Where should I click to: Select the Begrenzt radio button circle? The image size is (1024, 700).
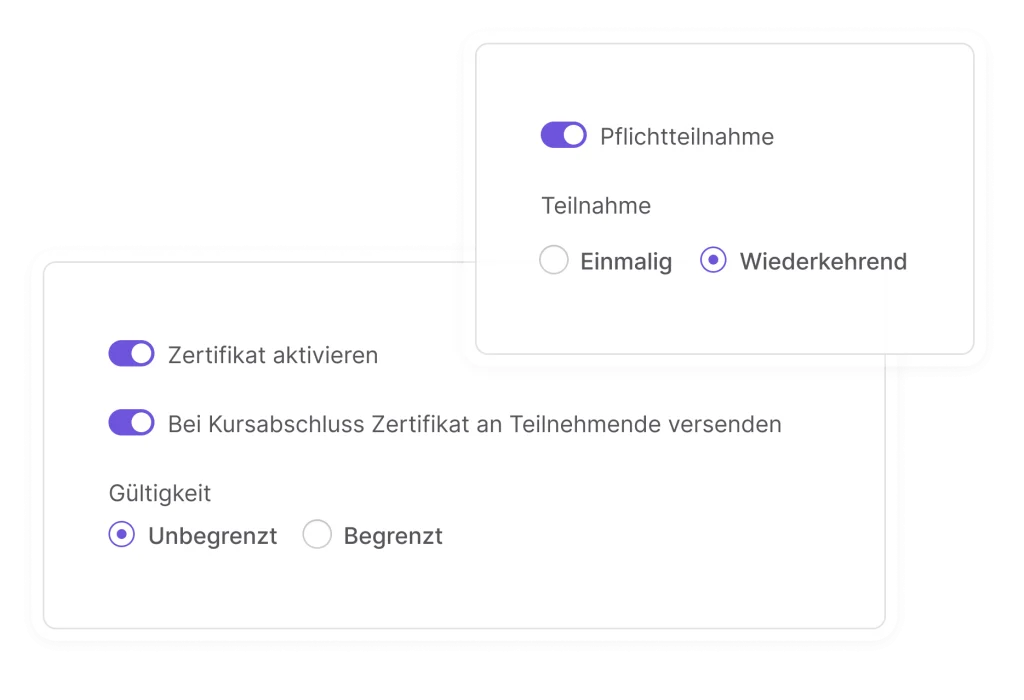pyautogui.click(x=317, y=535)
